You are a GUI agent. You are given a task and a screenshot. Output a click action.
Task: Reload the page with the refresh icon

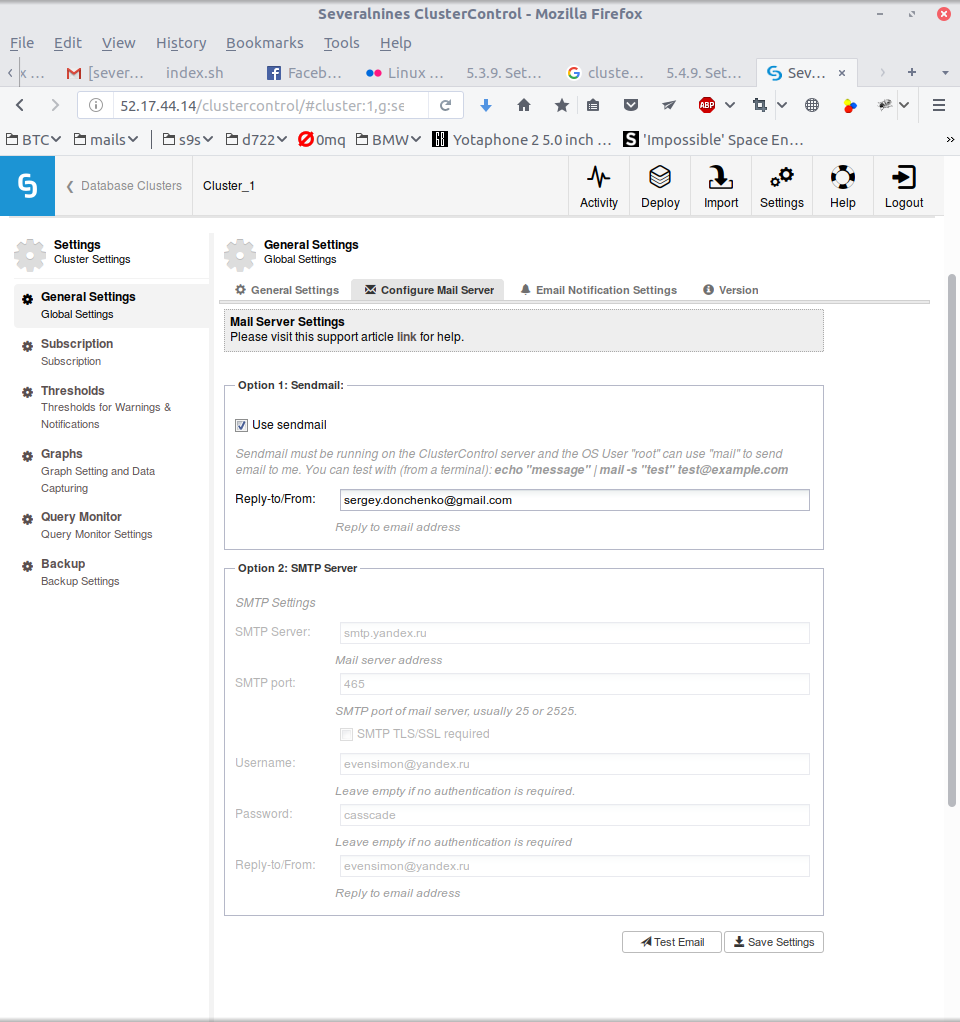[x=446, y=106]
